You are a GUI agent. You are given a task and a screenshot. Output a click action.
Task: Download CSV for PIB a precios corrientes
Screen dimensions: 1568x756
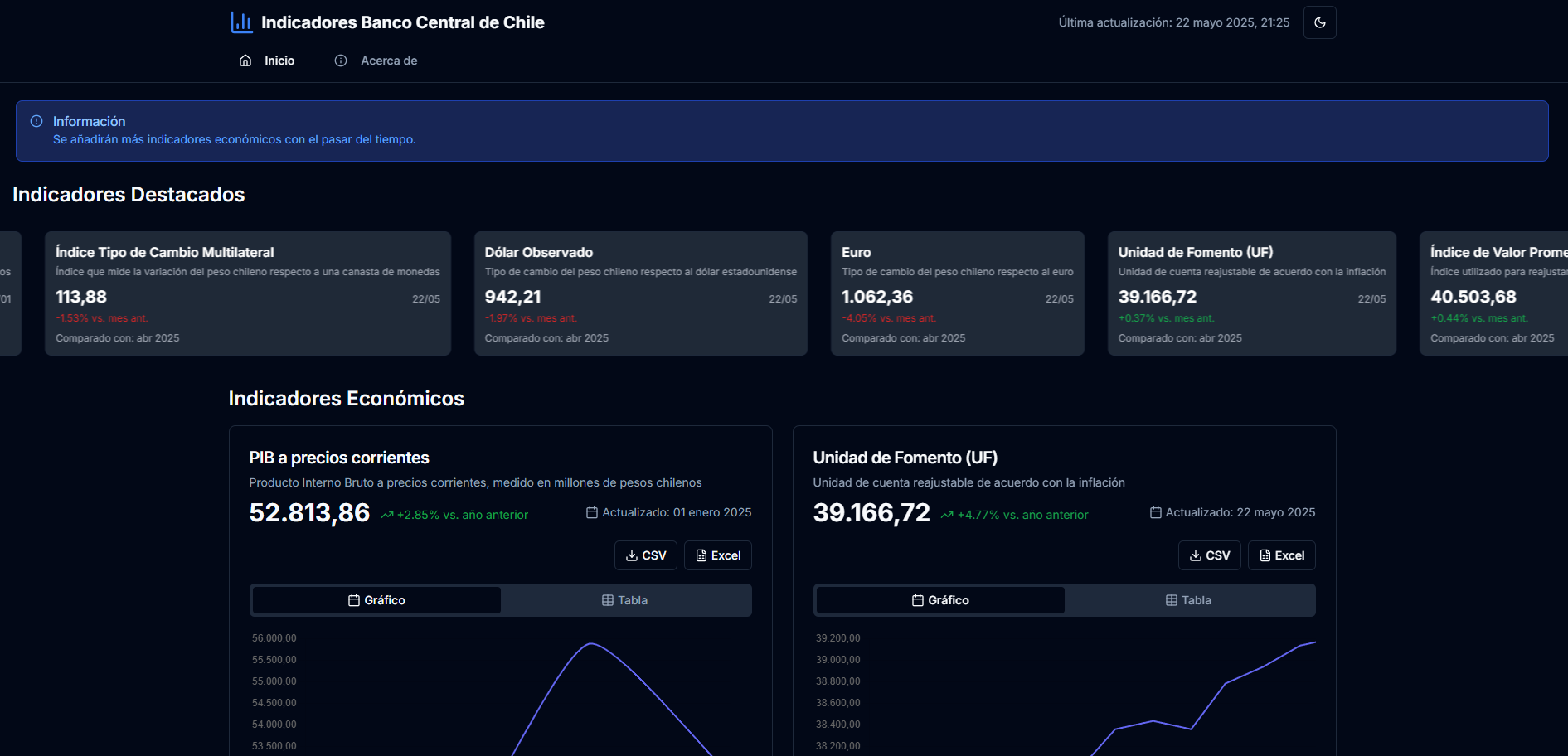pyautogui.click(x=646, y=555)
